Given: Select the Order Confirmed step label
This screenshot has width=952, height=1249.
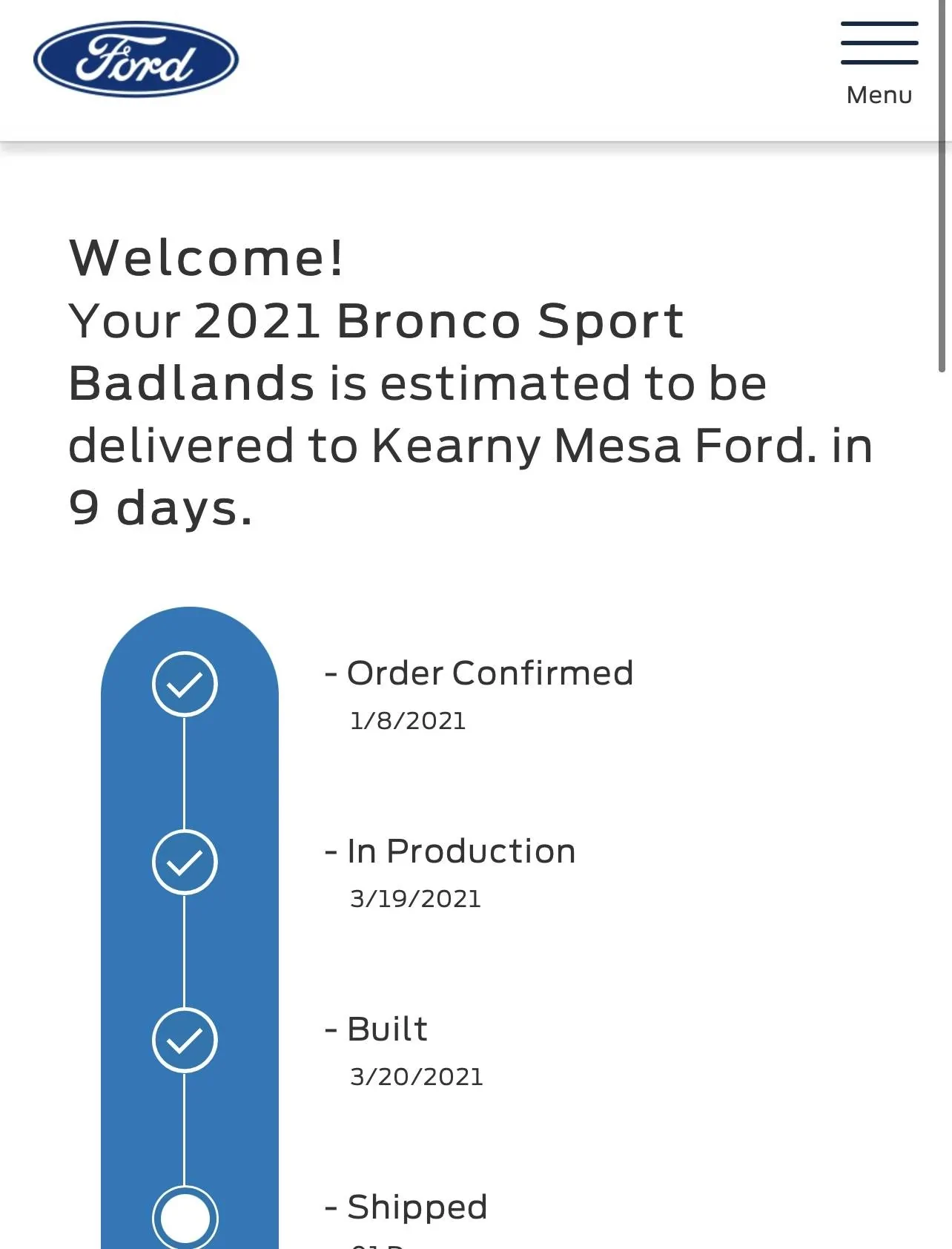Looking at the screenshot, I should pos(490,673).
